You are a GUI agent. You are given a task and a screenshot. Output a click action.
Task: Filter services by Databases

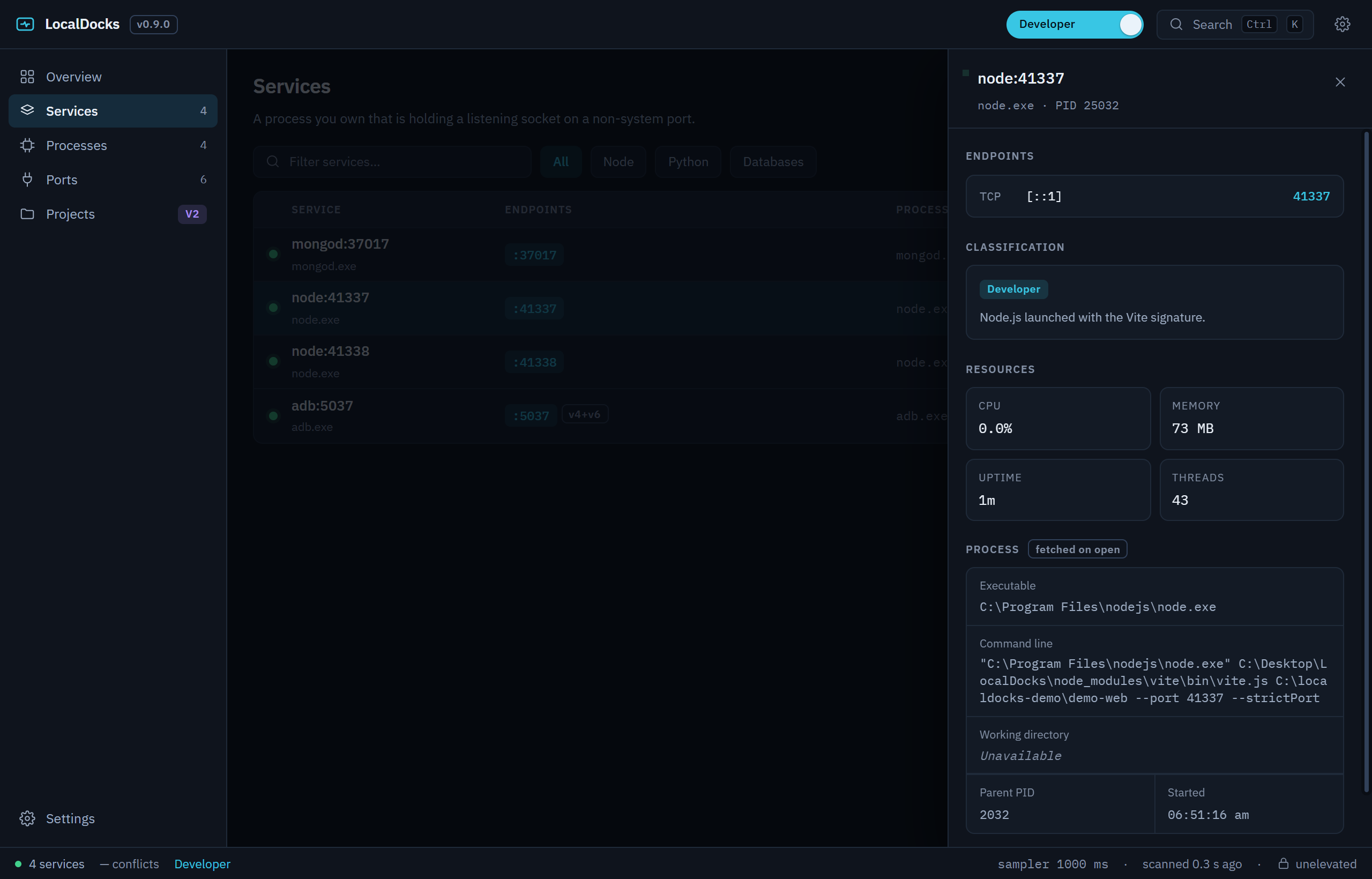click(x=773, y=161)
